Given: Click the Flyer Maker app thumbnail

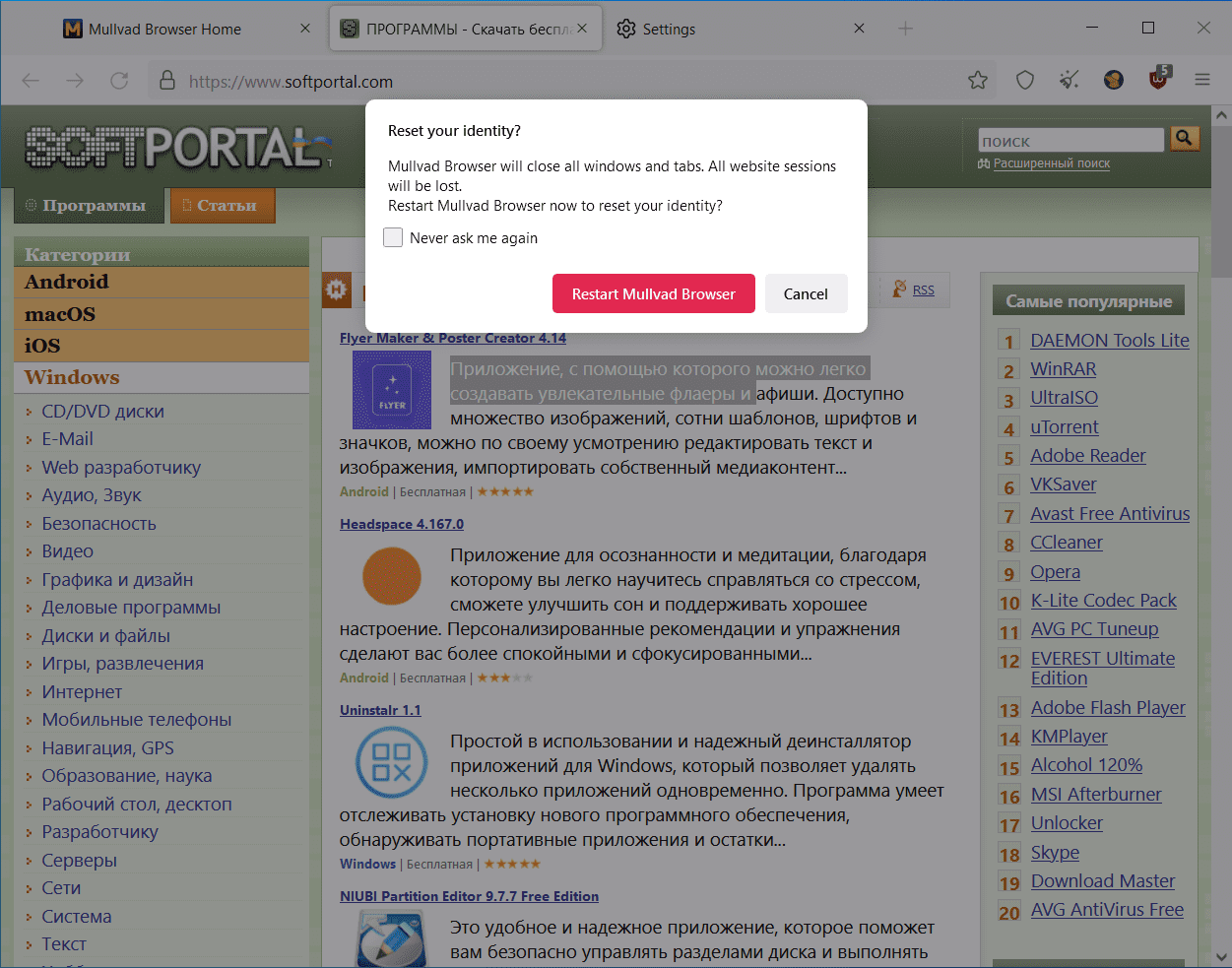Looking at the screenshot, I should click(x=392, y=390).
